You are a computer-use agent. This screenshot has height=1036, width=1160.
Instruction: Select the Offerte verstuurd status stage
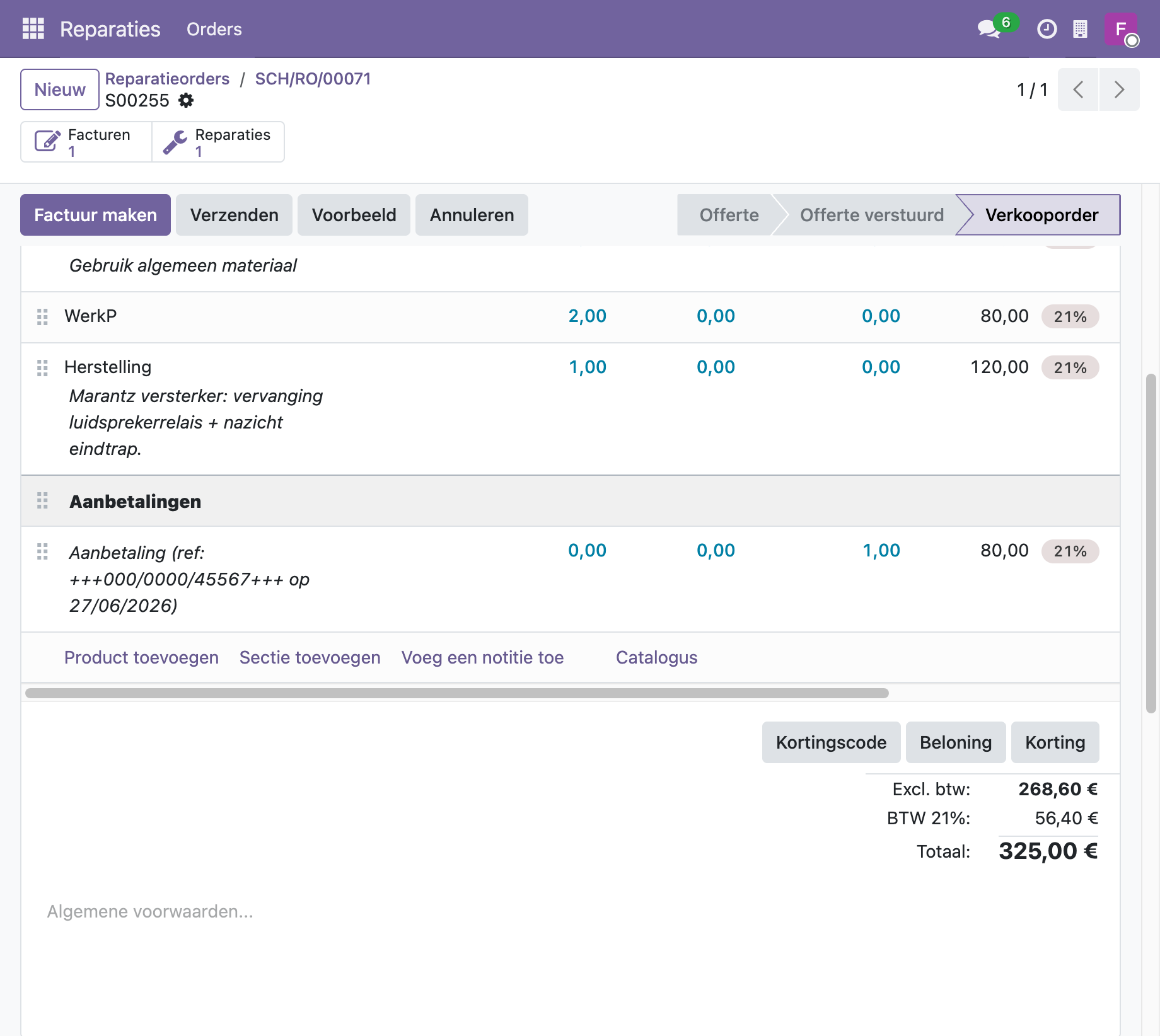[872, 215]
